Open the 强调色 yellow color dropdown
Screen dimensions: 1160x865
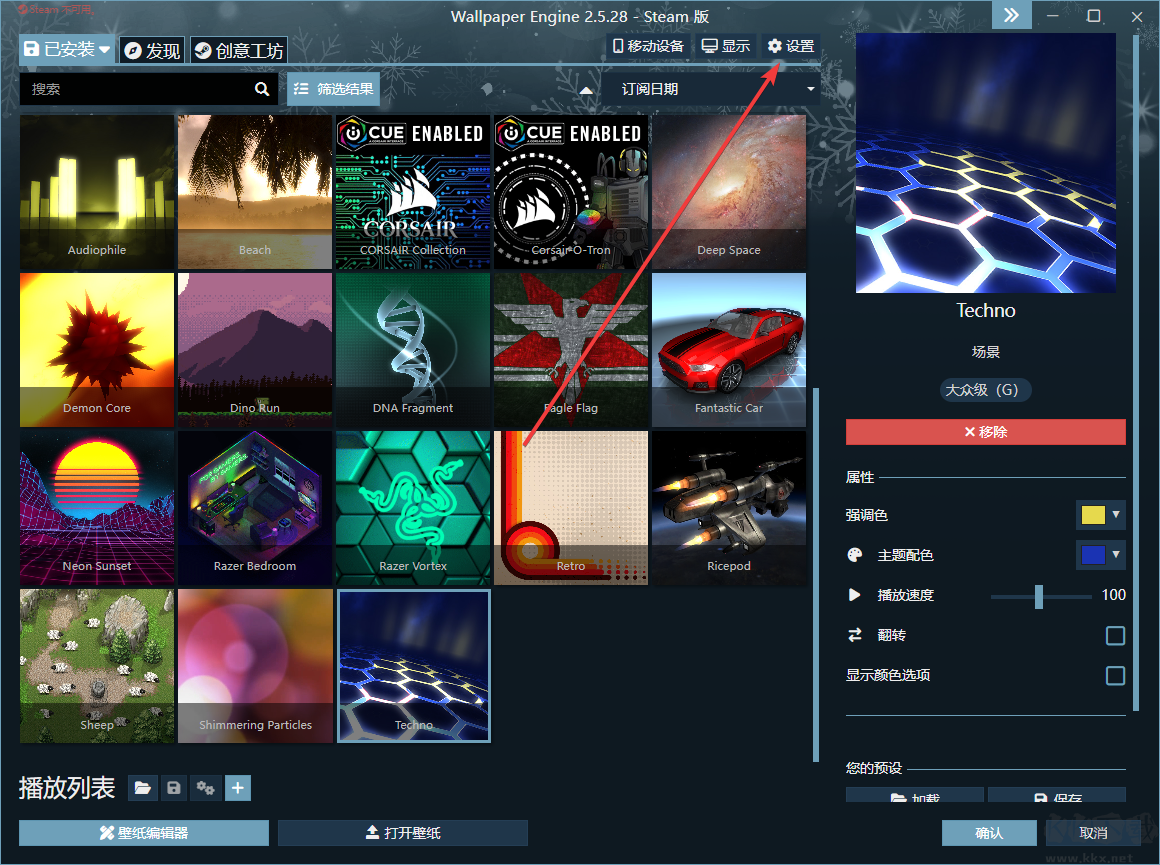(x=1100, y=515)
